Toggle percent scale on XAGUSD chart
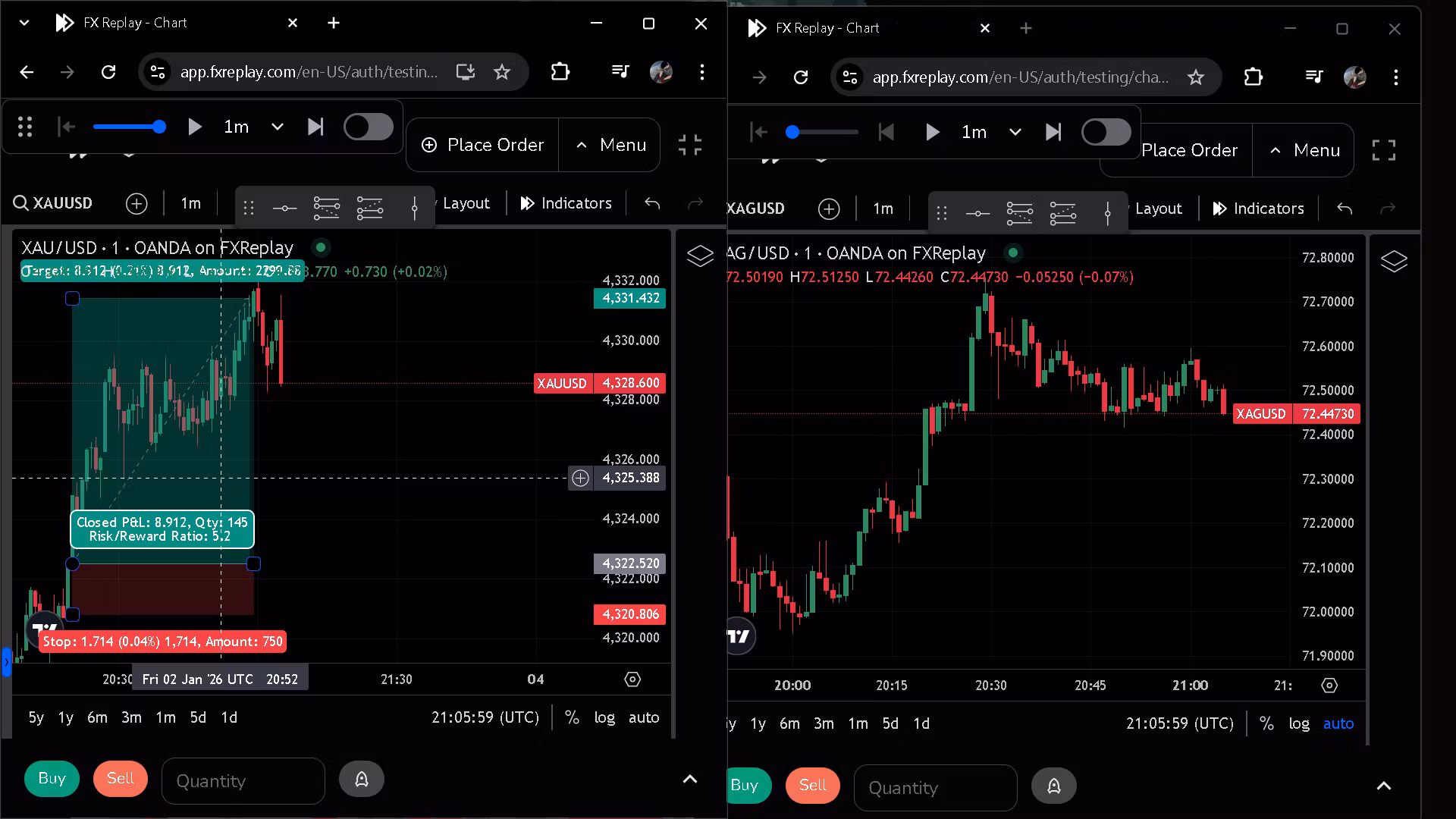Screen dimensions: 1456x819 tap(1266, 723)
